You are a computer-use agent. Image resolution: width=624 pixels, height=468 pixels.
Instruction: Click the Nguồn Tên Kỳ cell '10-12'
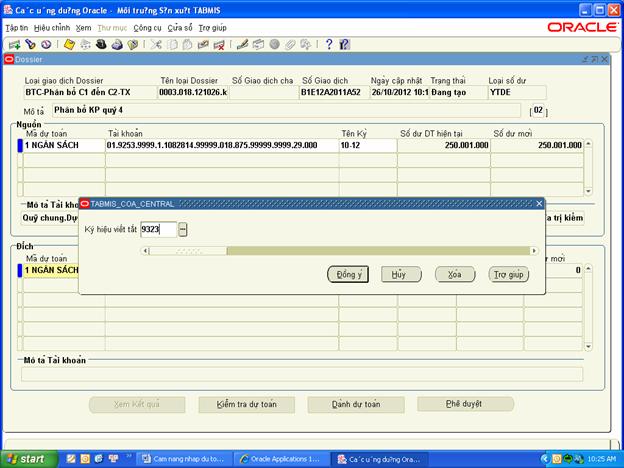368,145
